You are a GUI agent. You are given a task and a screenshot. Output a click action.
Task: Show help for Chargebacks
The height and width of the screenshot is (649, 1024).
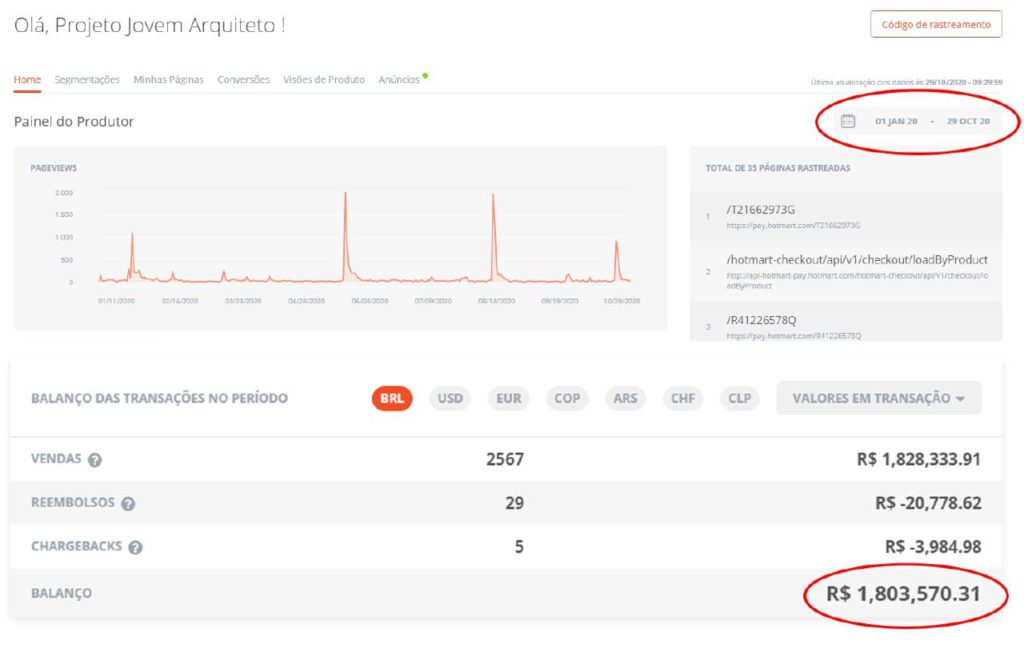135,547
